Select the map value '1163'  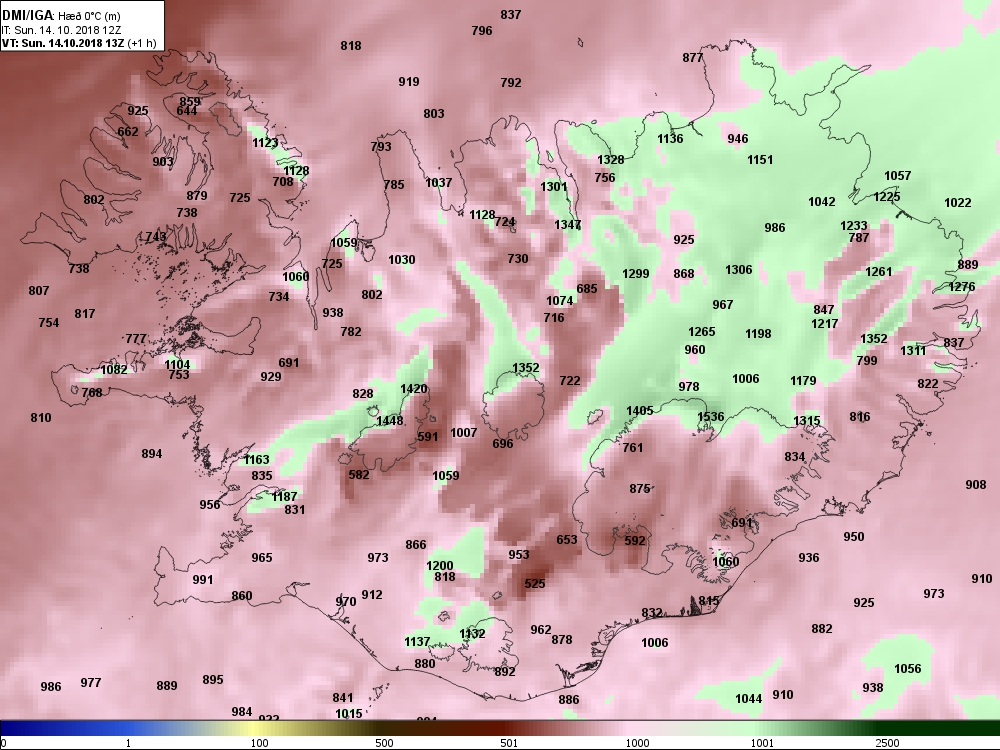pos(256,459)
